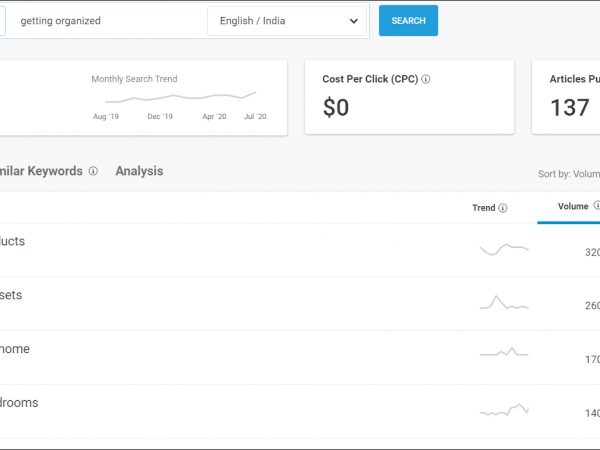This screenshot has height=450, width=600.
Task: Click info icon beside Similar Keywords
Action: click(93, 171)
